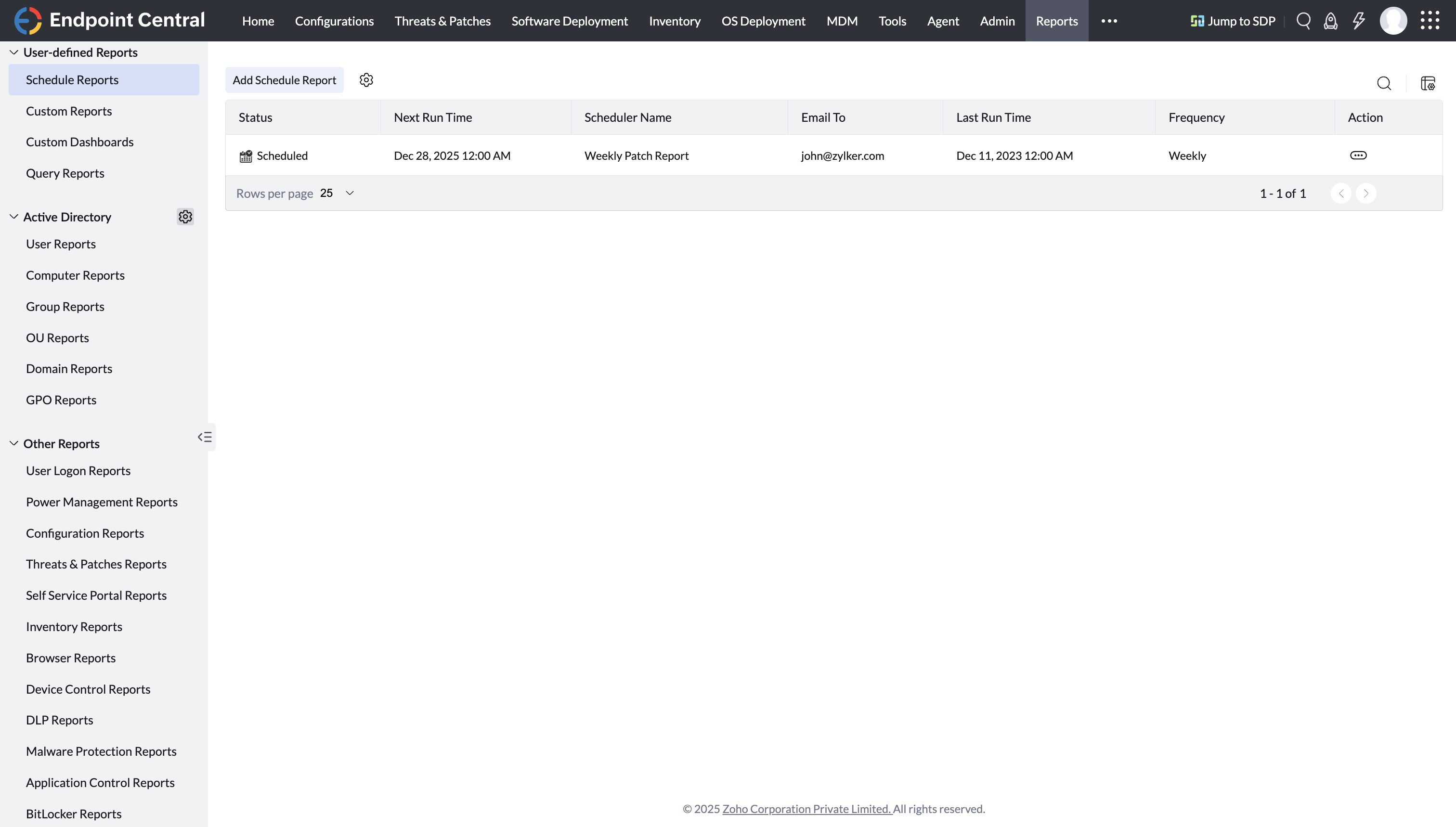Collapse the Other Reports section
Screen dimensions: 1456x827
(x=13, y=444)
